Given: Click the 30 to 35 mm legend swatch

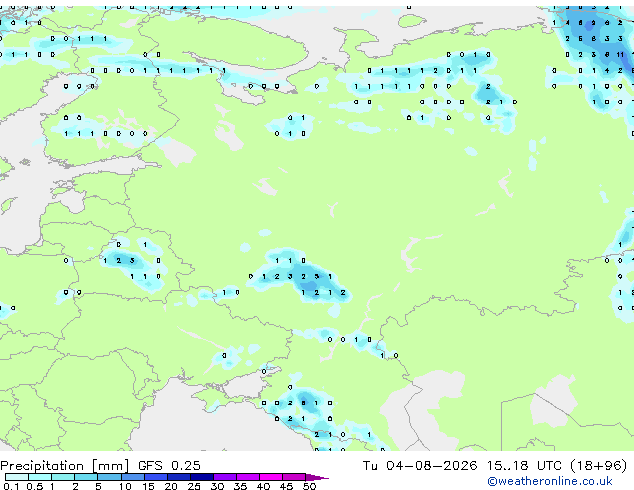Looking at the screenshot, I should (x=224, y=477).
